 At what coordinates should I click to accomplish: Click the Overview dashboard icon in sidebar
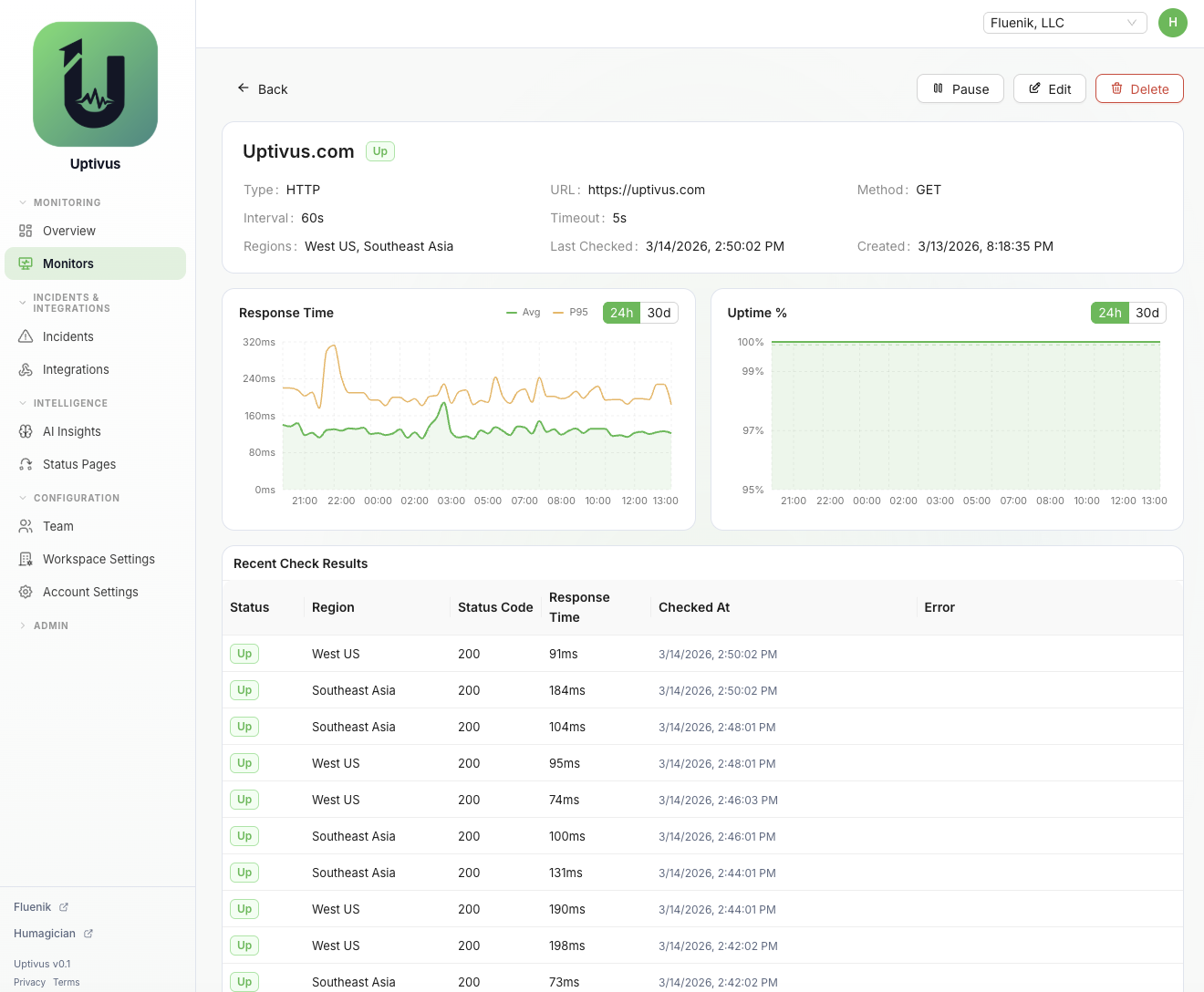[26, 231]
